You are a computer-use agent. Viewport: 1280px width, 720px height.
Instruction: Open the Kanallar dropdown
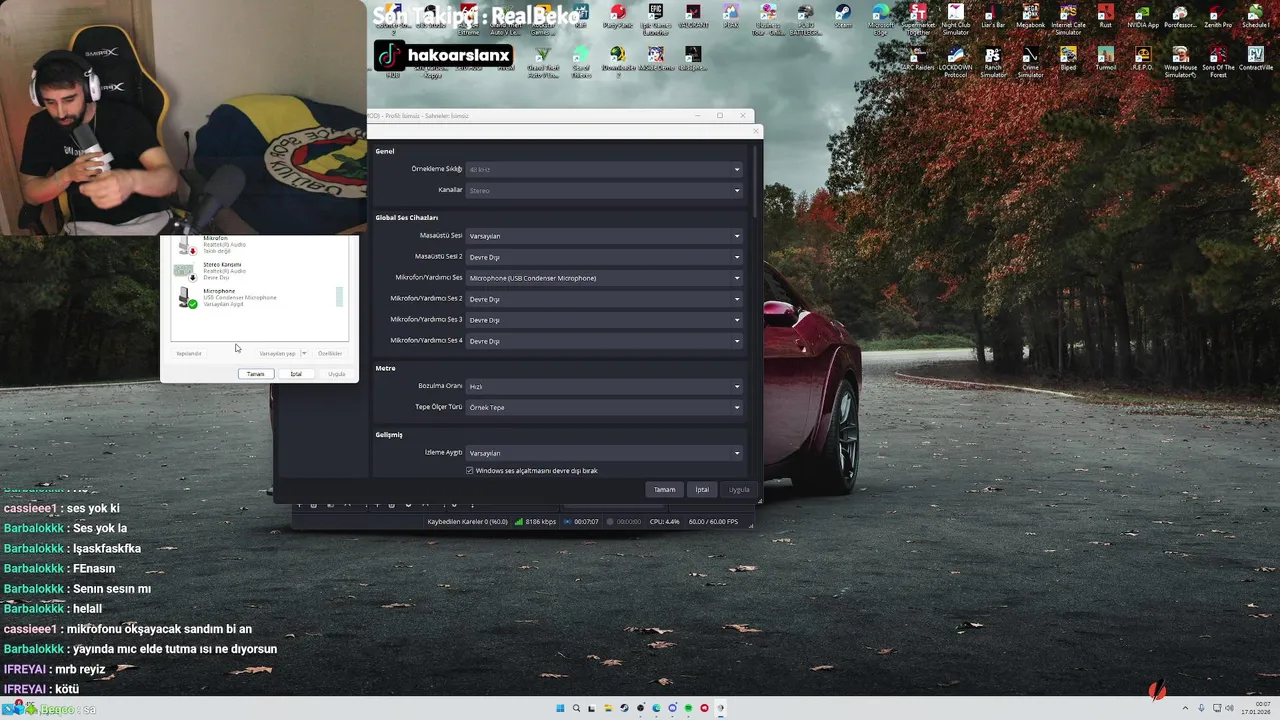(x=605, y=190)
